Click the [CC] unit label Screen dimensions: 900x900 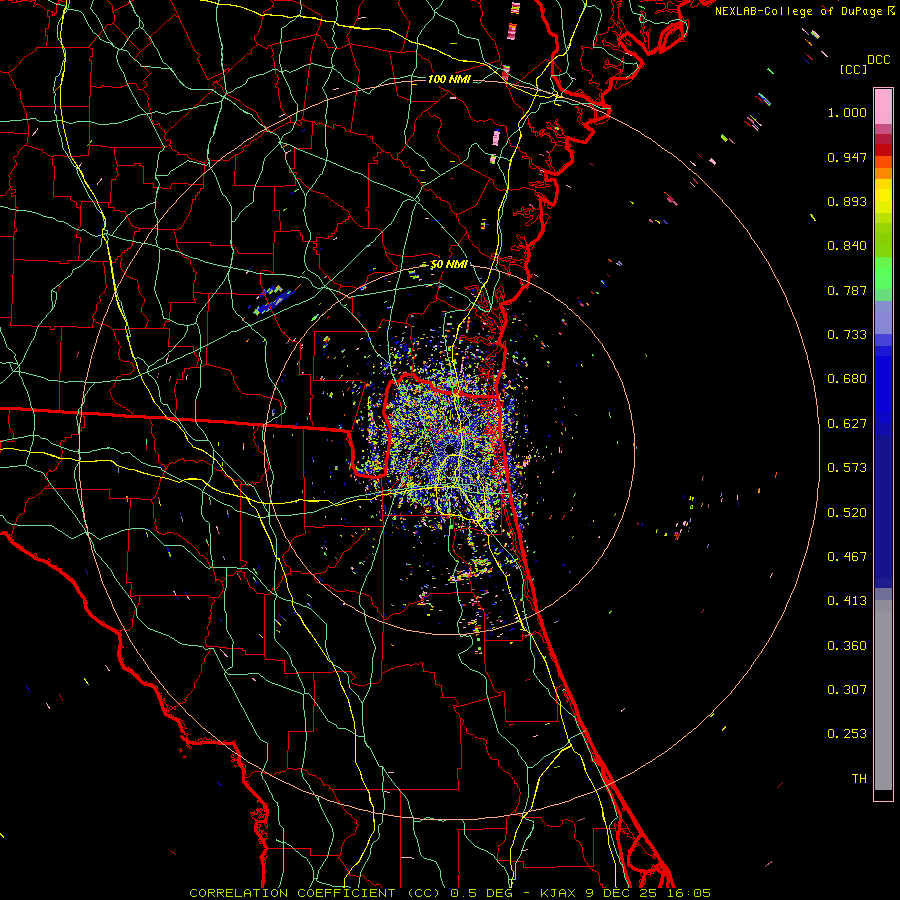(853, 69)
